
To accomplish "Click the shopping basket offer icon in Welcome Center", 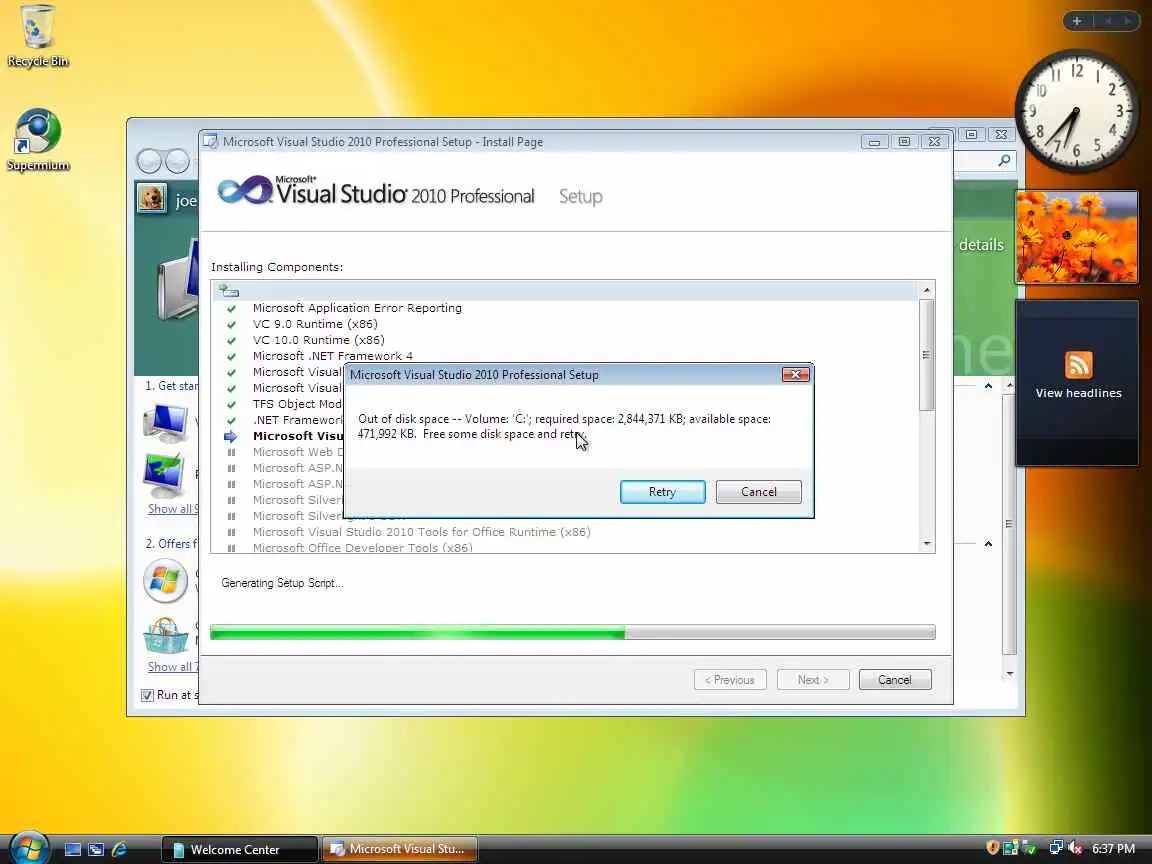I will pos(165,636).
